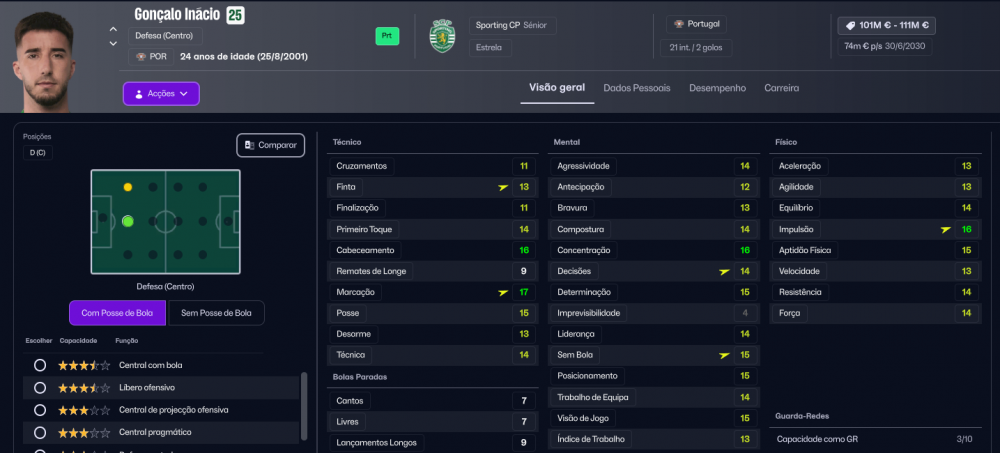The width and height of the screenshot is (1000, 453).
Task: Switch to Sem Posse de Bola view
Action: [x=216, y=313]
